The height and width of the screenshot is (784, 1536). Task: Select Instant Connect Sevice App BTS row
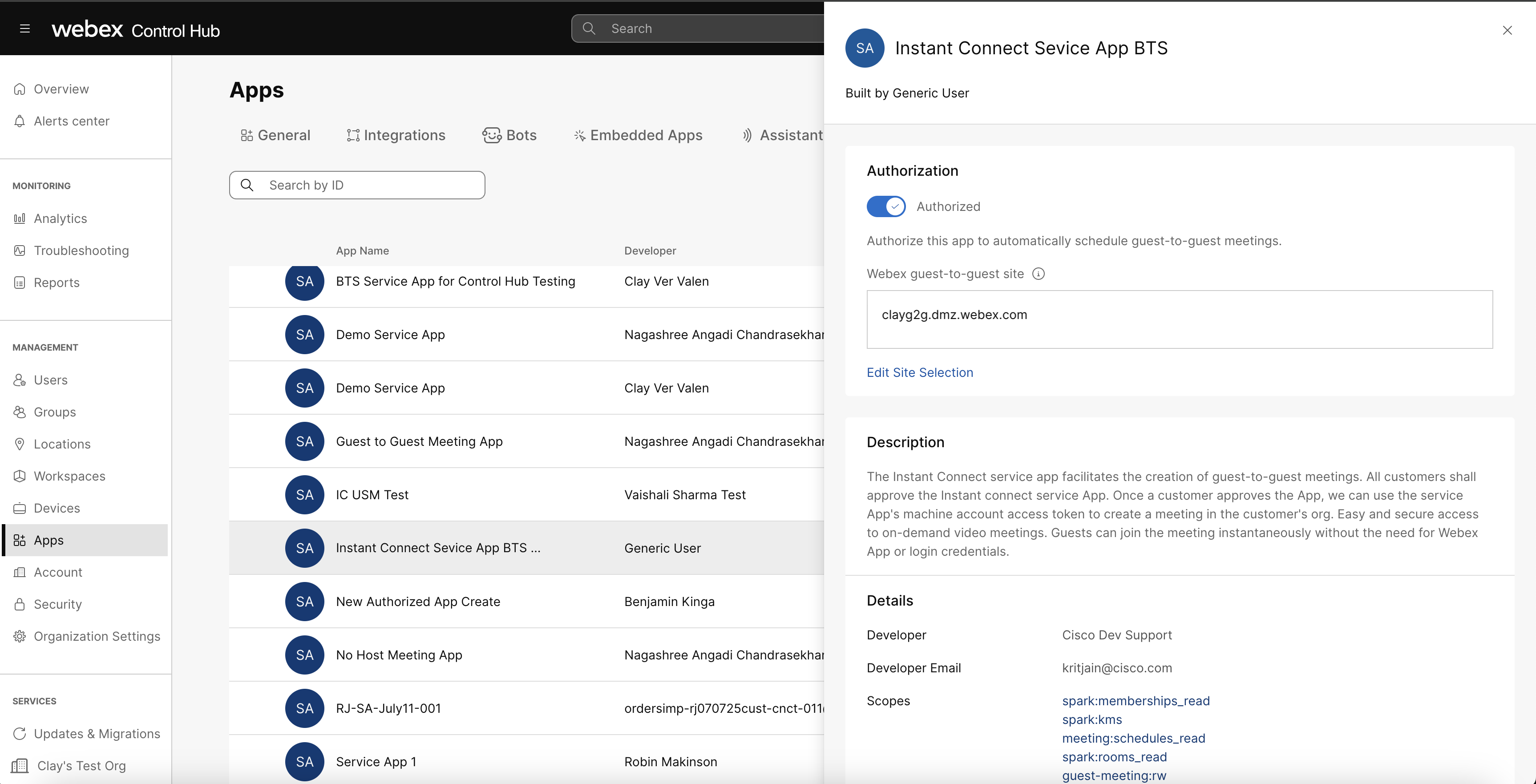[526, 548]
